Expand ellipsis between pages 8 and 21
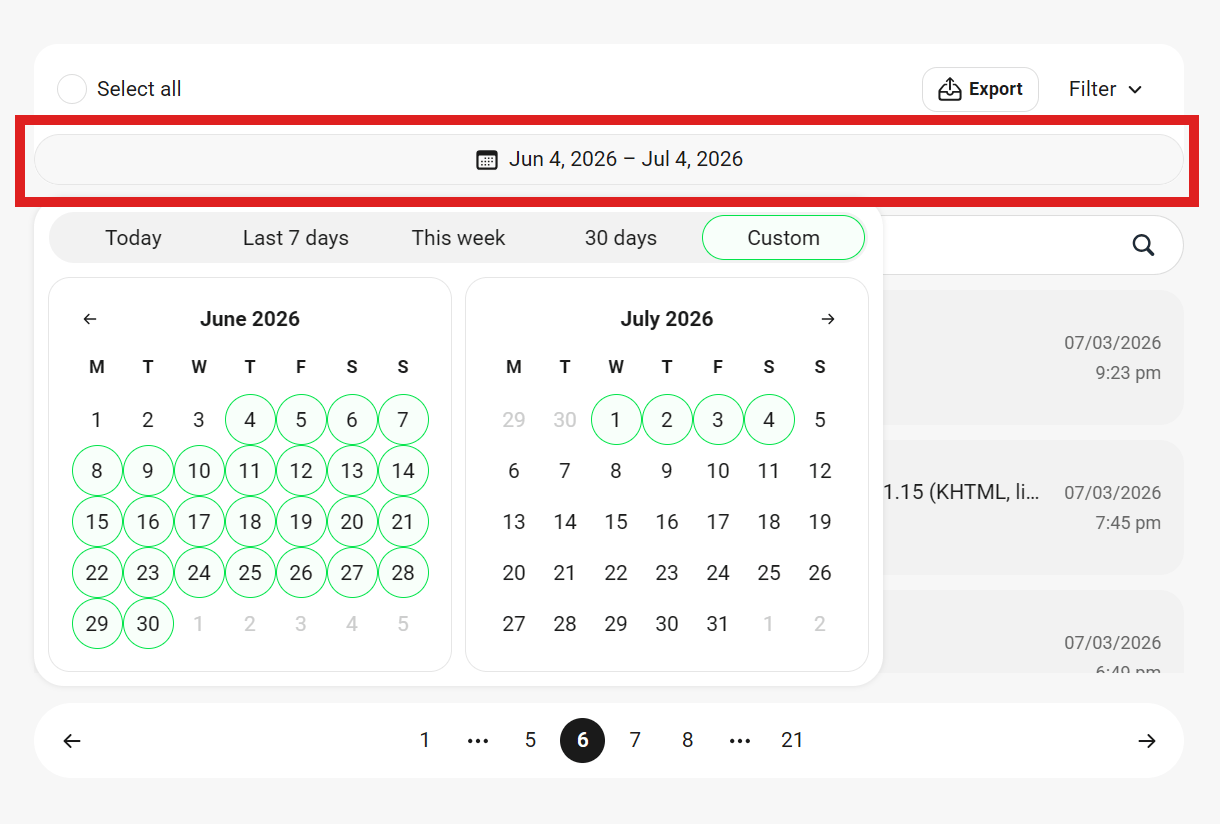Viewport: 1220px width, 824px height. click(740, 741)
